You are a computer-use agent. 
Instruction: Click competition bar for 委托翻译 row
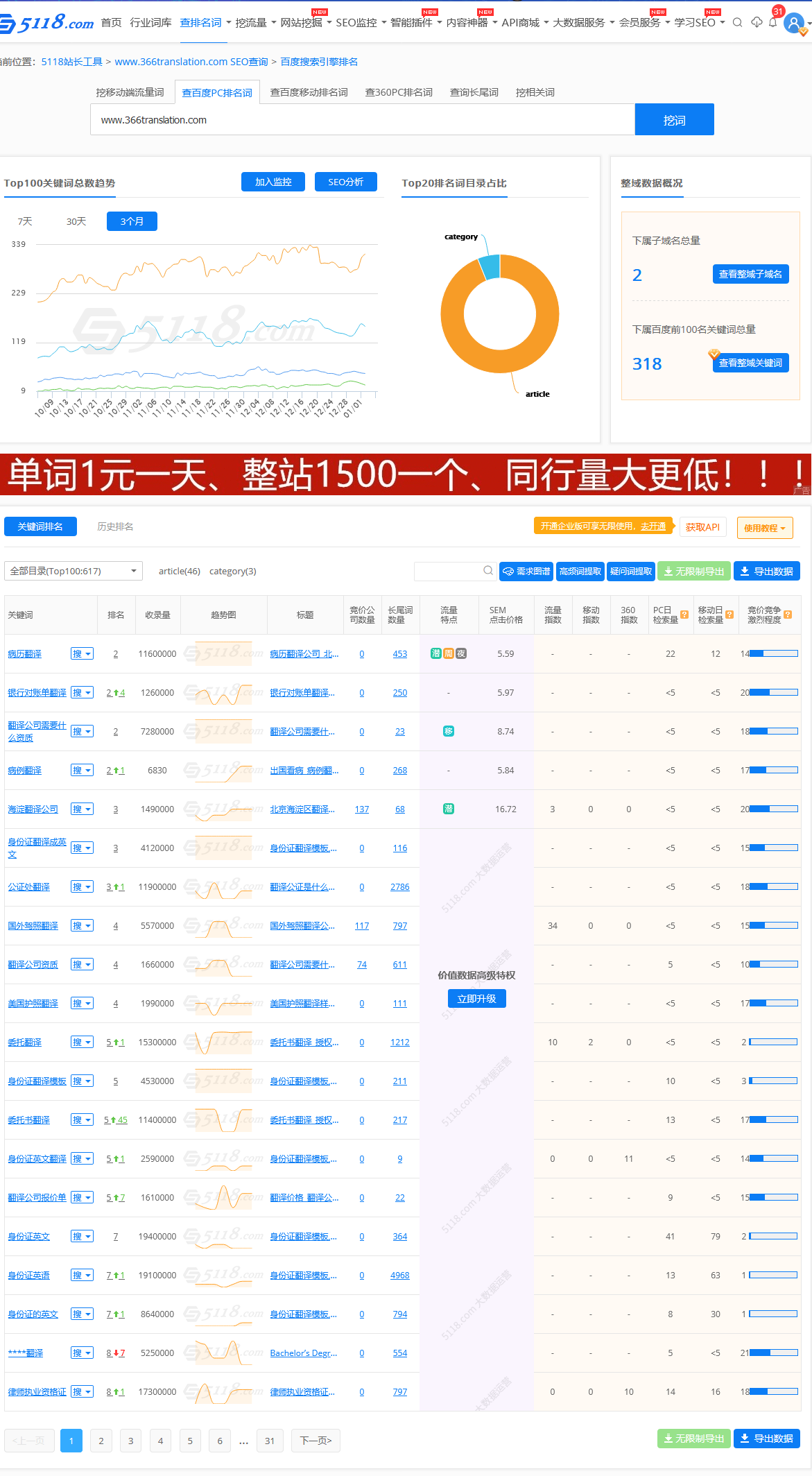[x=774, y=1042]
